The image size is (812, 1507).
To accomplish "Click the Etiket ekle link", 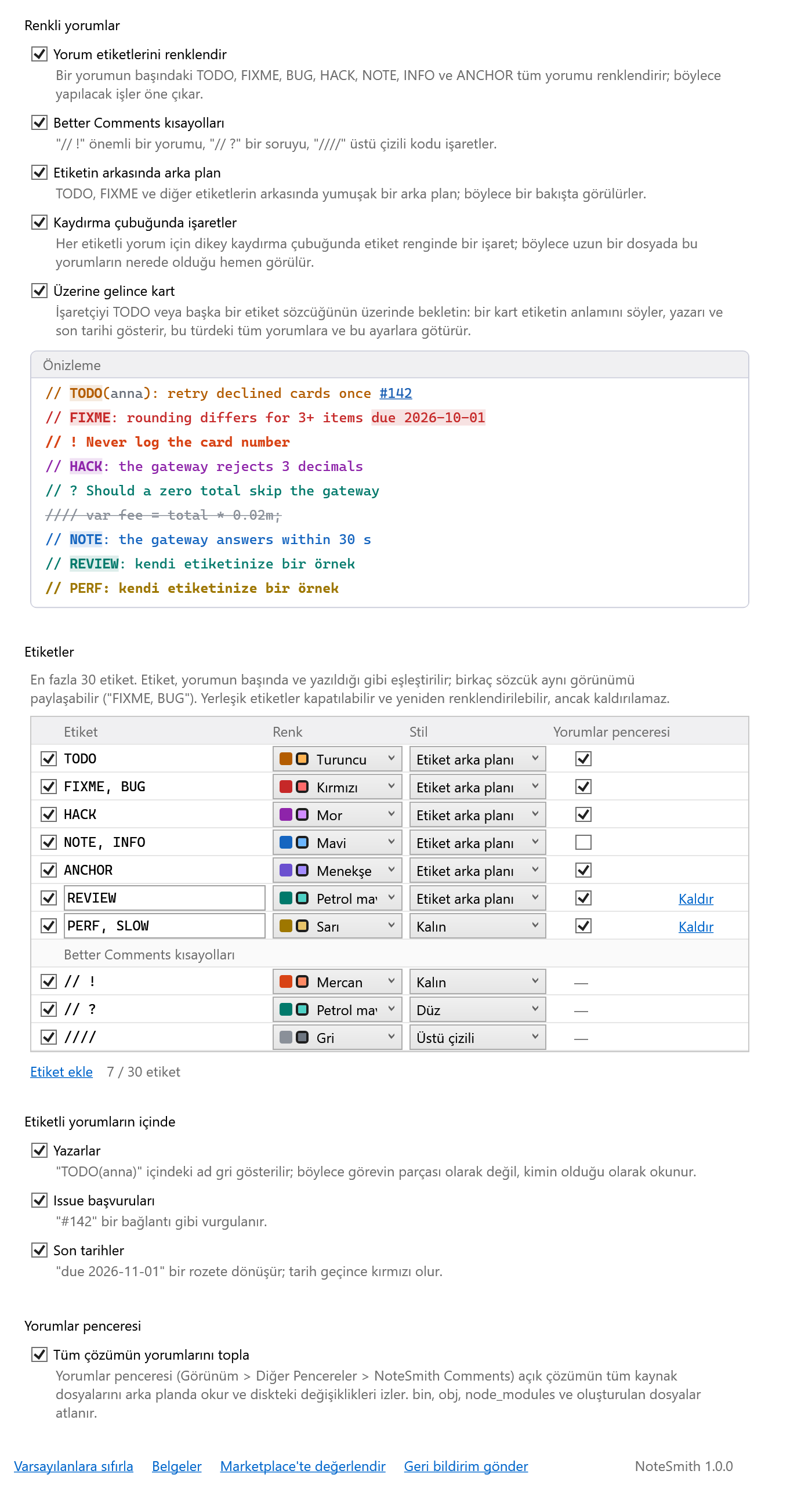I will pyautogui.click(x=61, y=1072).
